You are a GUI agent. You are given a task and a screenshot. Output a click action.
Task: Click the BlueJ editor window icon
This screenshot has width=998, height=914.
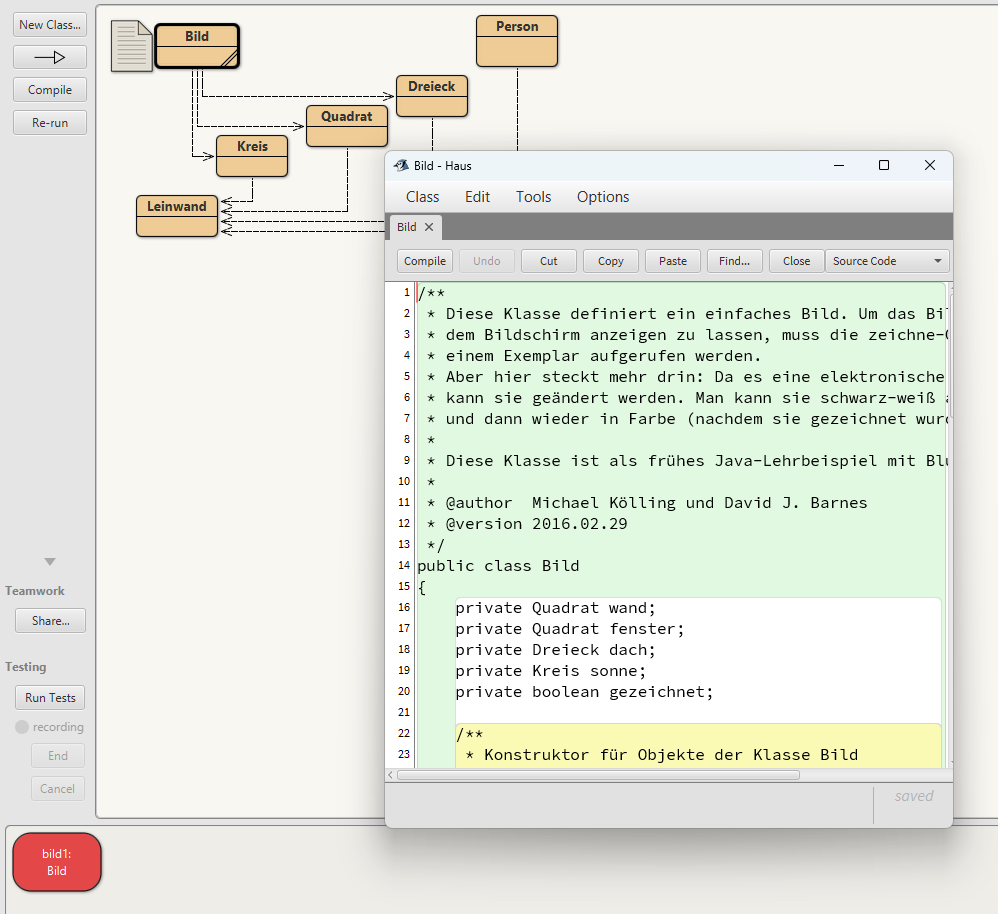click(x=401, y=165)
